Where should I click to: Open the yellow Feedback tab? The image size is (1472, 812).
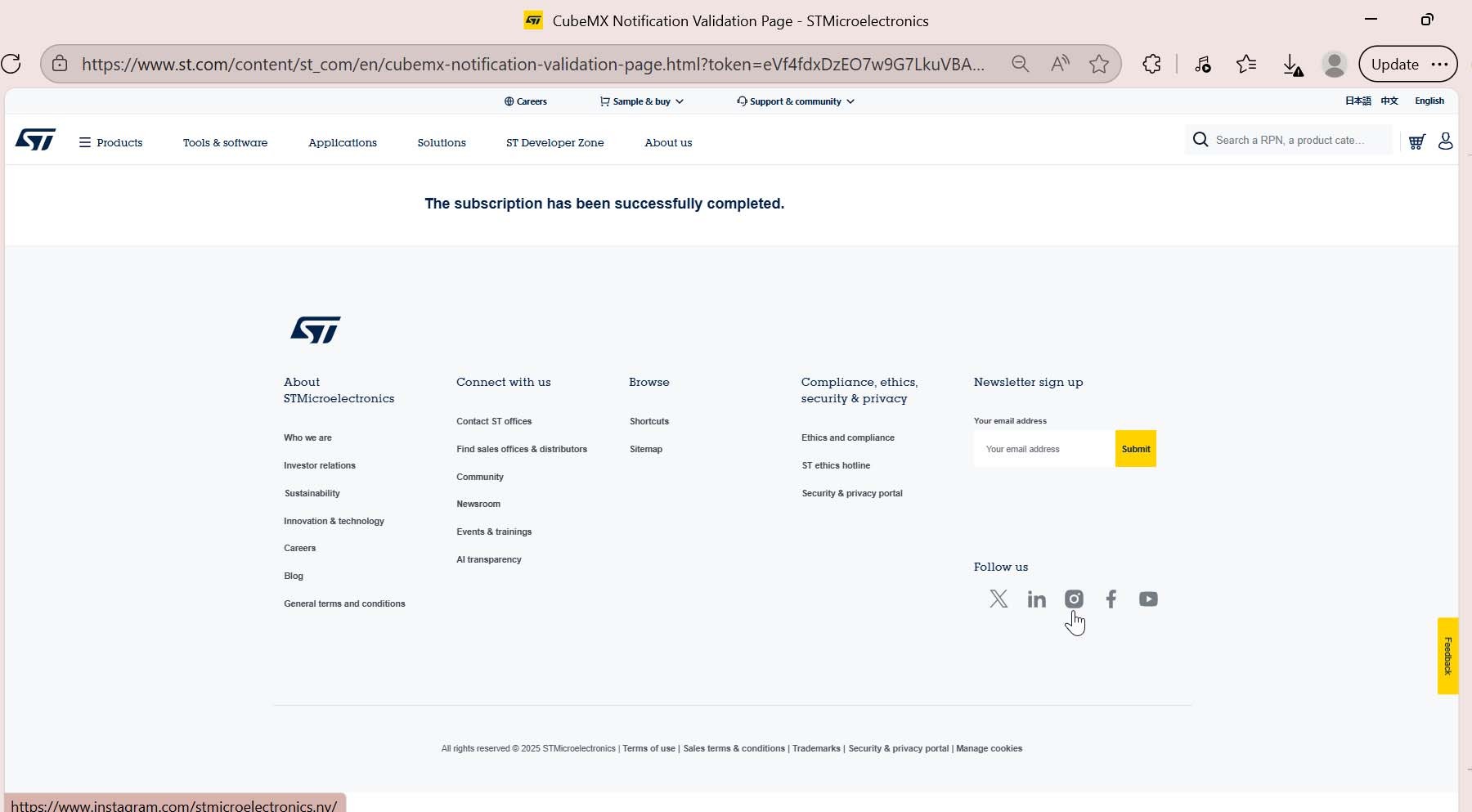click(x=1447, y=656)
